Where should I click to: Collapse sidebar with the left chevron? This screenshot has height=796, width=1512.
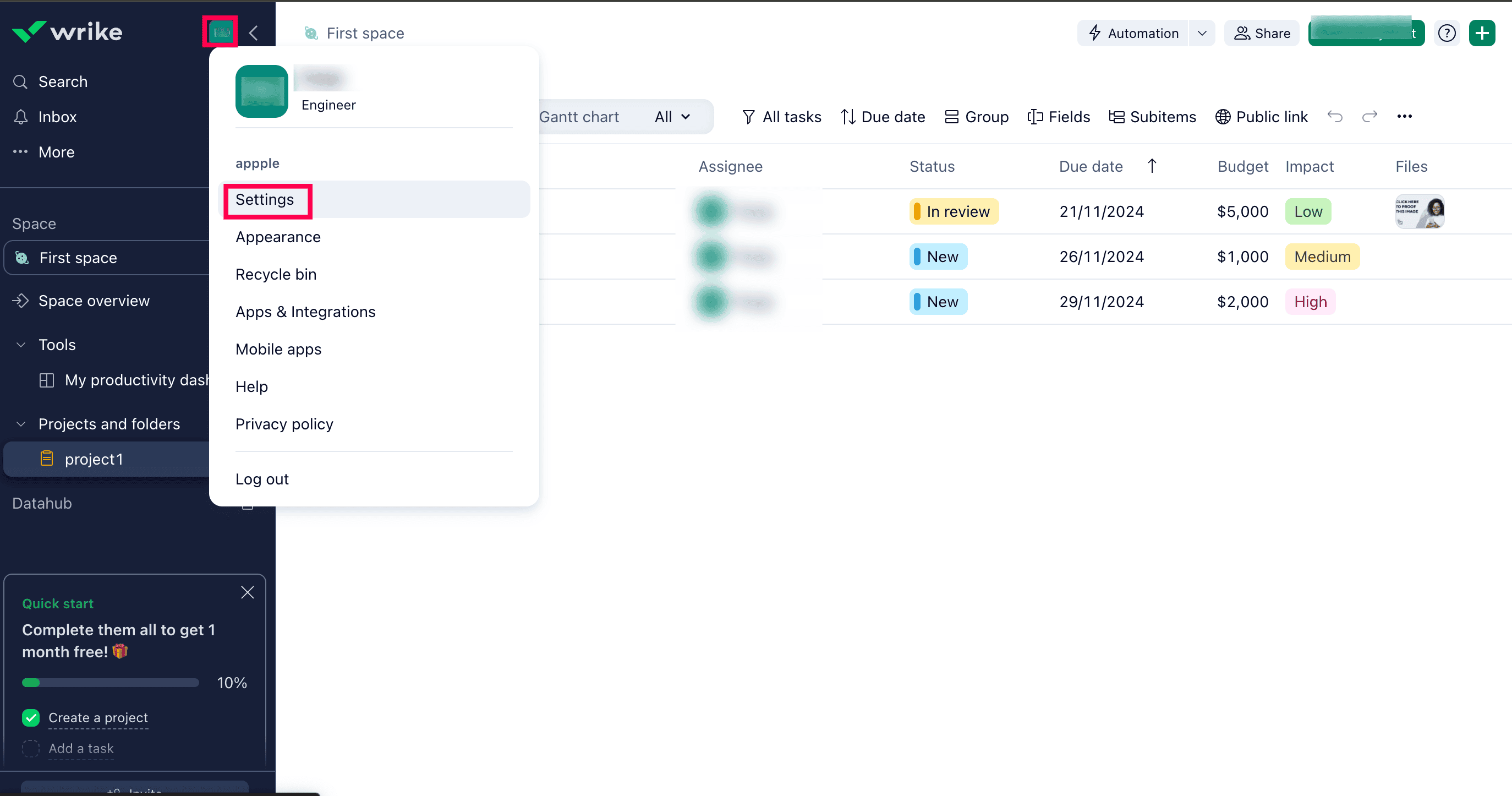pos(254,33)
